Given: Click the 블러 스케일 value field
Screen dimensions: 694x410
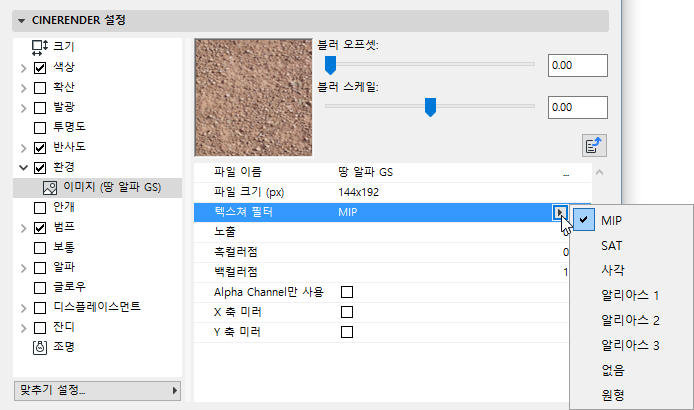Looking at the screenshot, I should coord(578,108).
